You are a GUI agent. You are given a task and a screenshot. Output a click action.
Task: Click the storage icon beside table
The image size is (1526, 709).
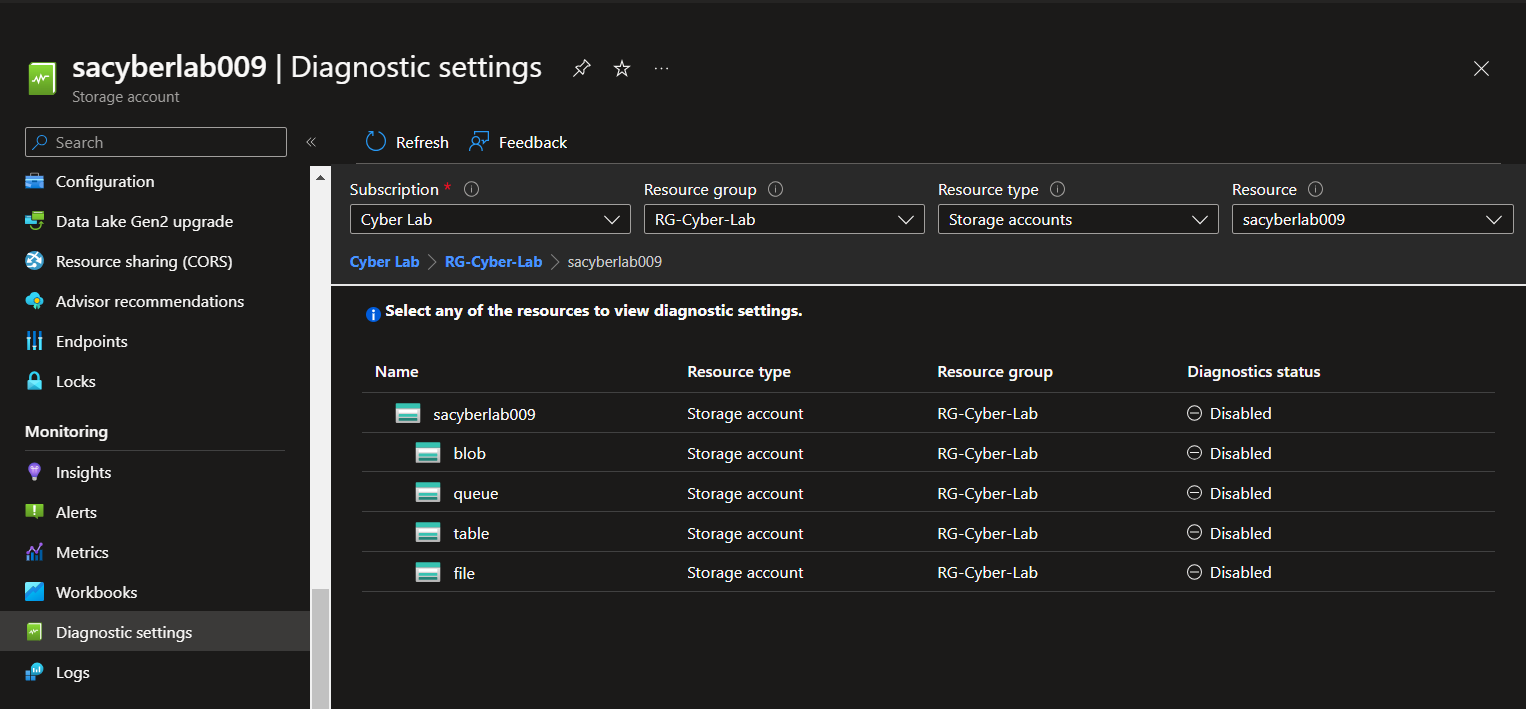coord(428,533)
